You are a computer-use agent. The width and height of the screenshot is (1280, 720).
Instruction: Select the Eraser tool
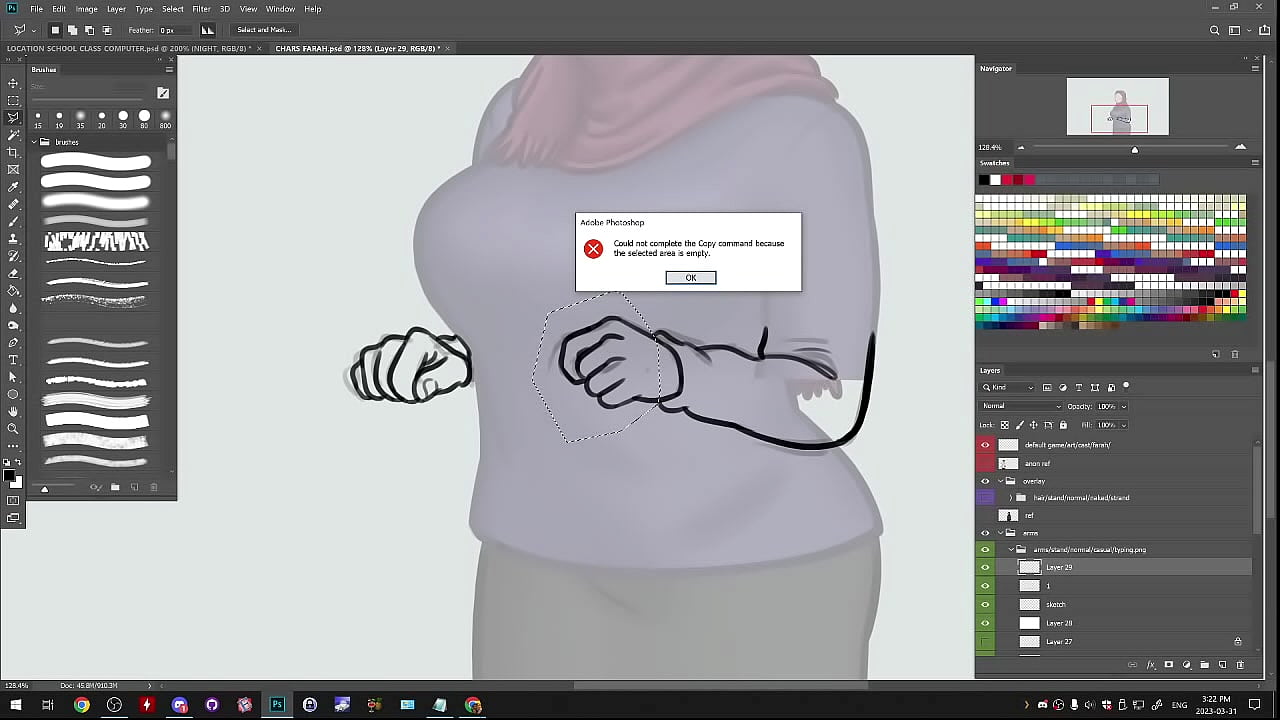click(x=13, y=273)
